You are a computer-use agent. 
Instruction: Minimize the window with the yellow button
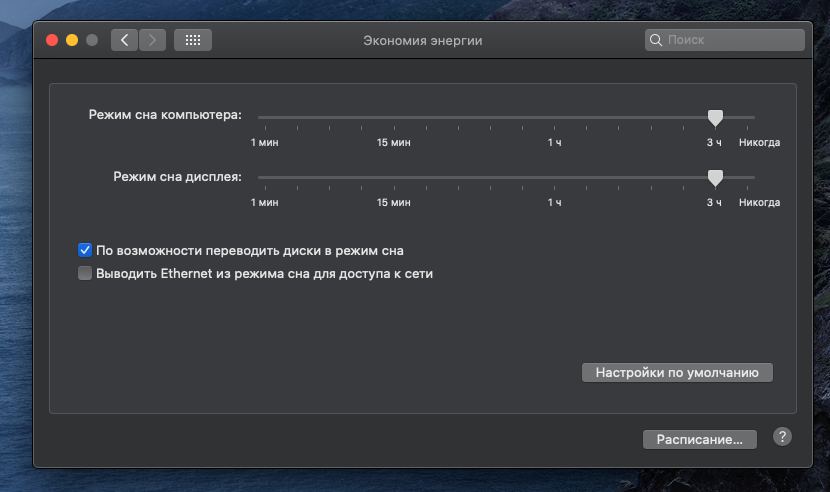pos(72,40)
